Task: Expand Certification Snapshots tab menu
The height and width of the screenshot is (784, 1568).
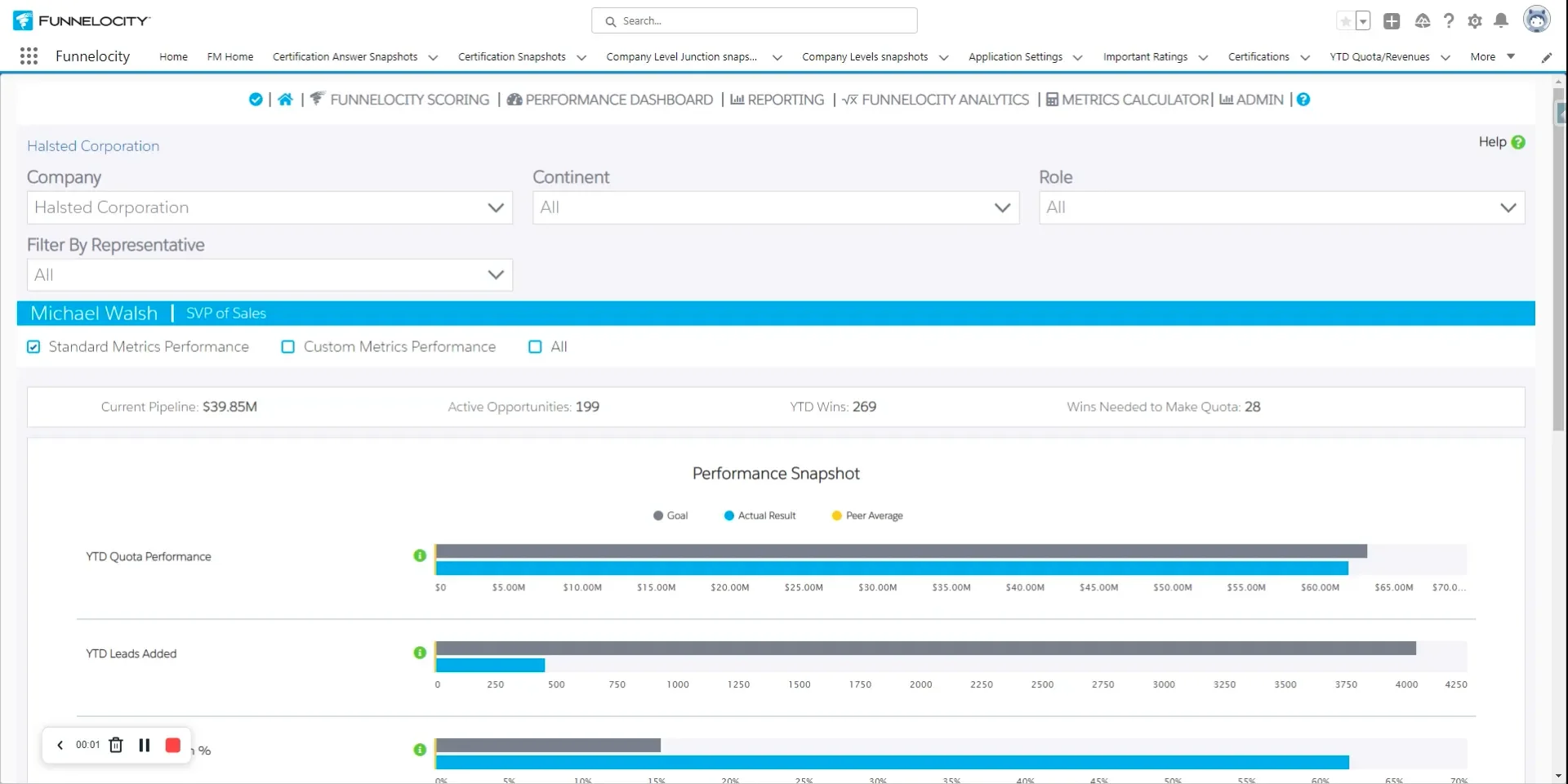Action: point(581,57)
